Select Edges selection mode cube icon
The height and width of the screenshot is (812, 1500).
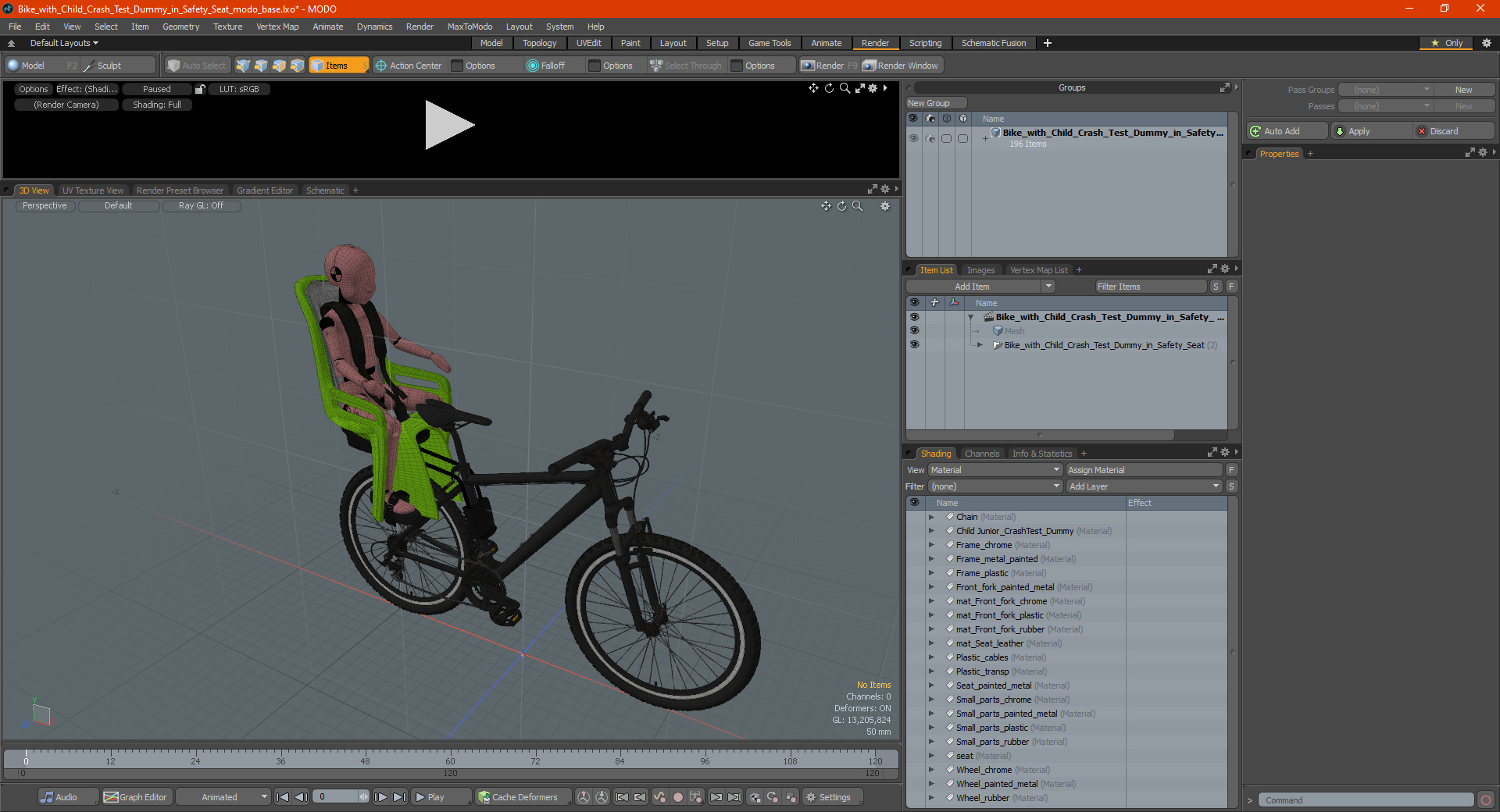[261, 66]
